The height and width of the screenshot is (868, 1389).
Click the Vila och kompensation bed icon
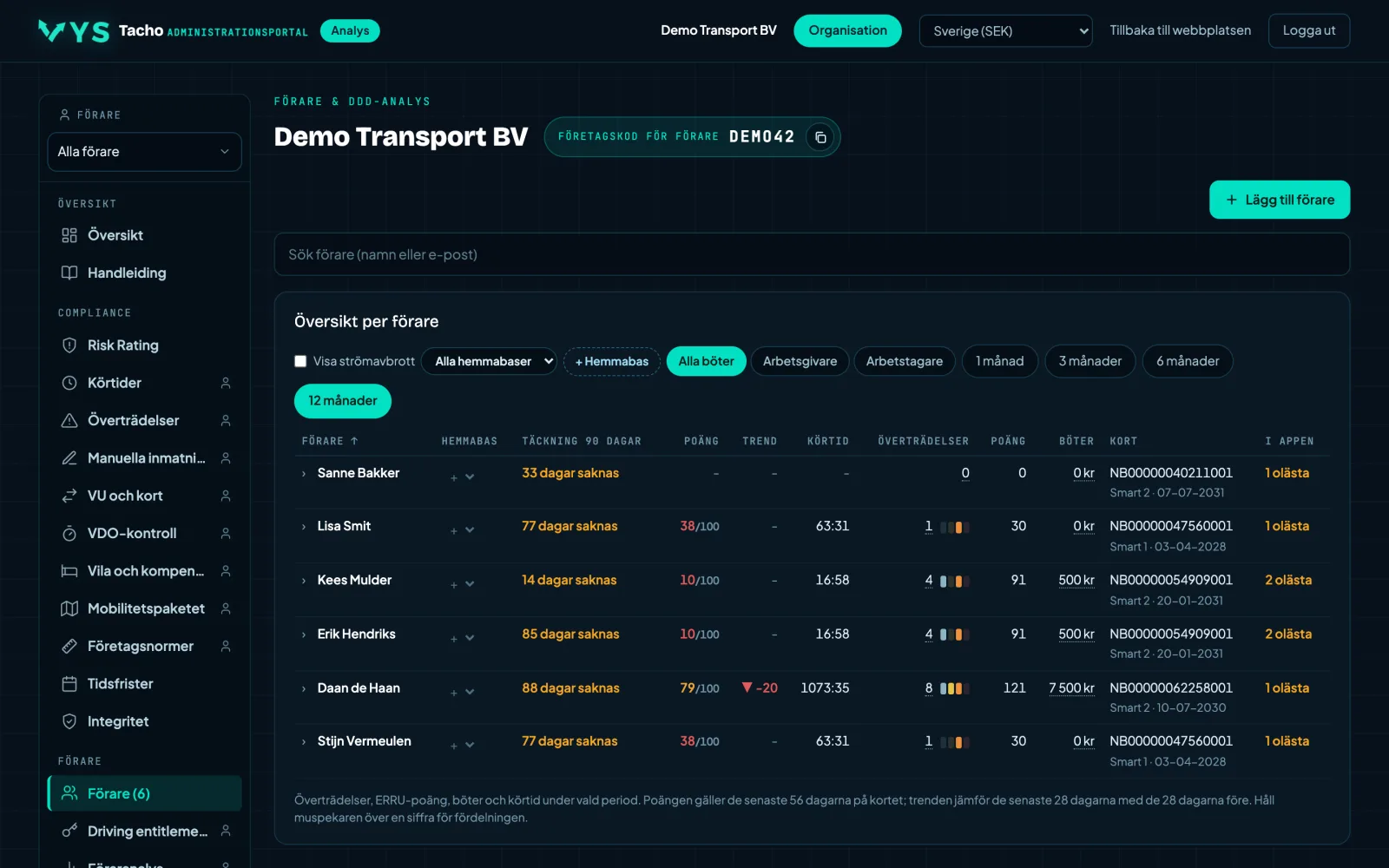pos(69,571)
